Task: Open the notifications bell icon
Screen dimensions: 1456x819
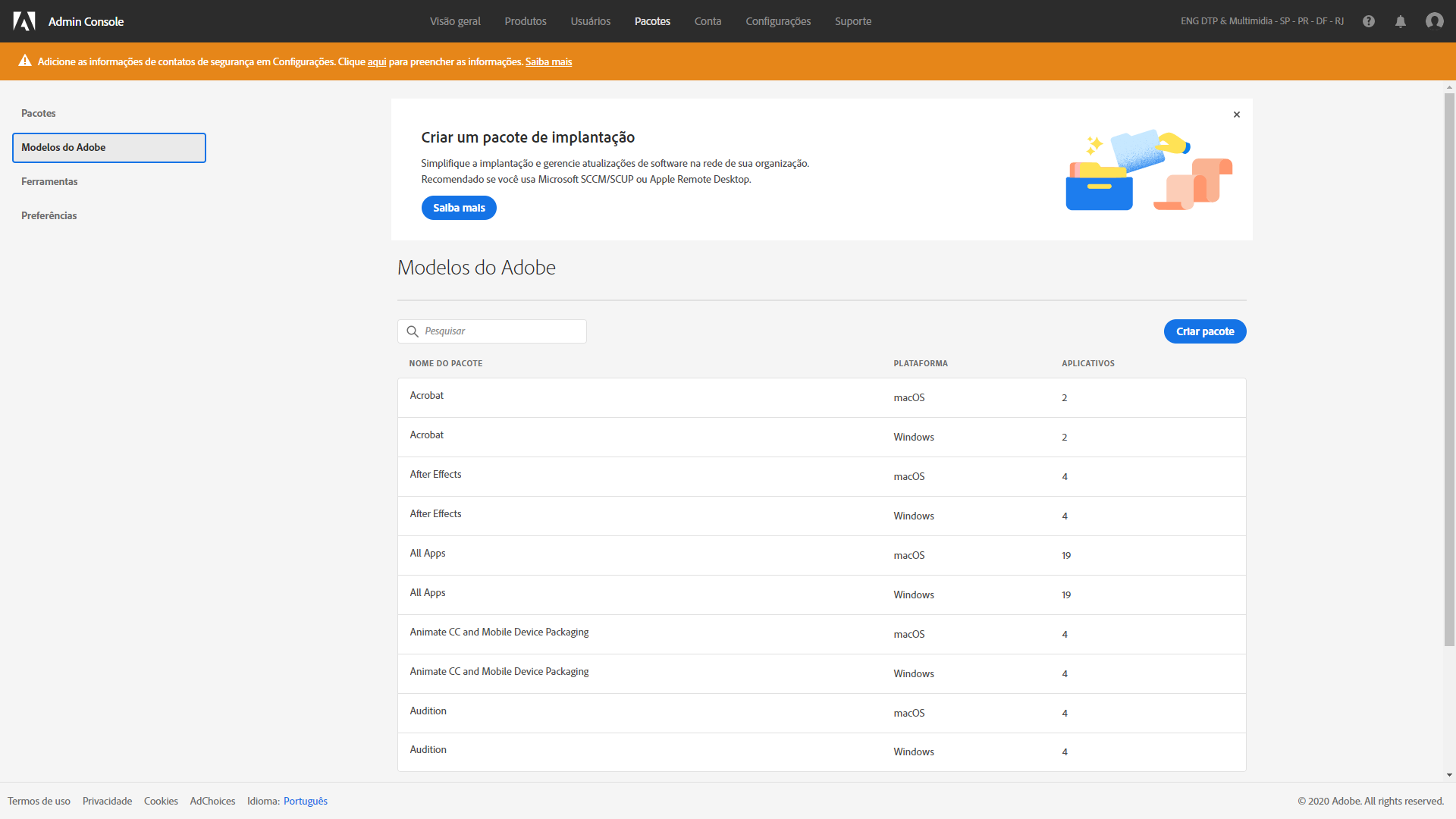Action: (x=1401, y=21)
